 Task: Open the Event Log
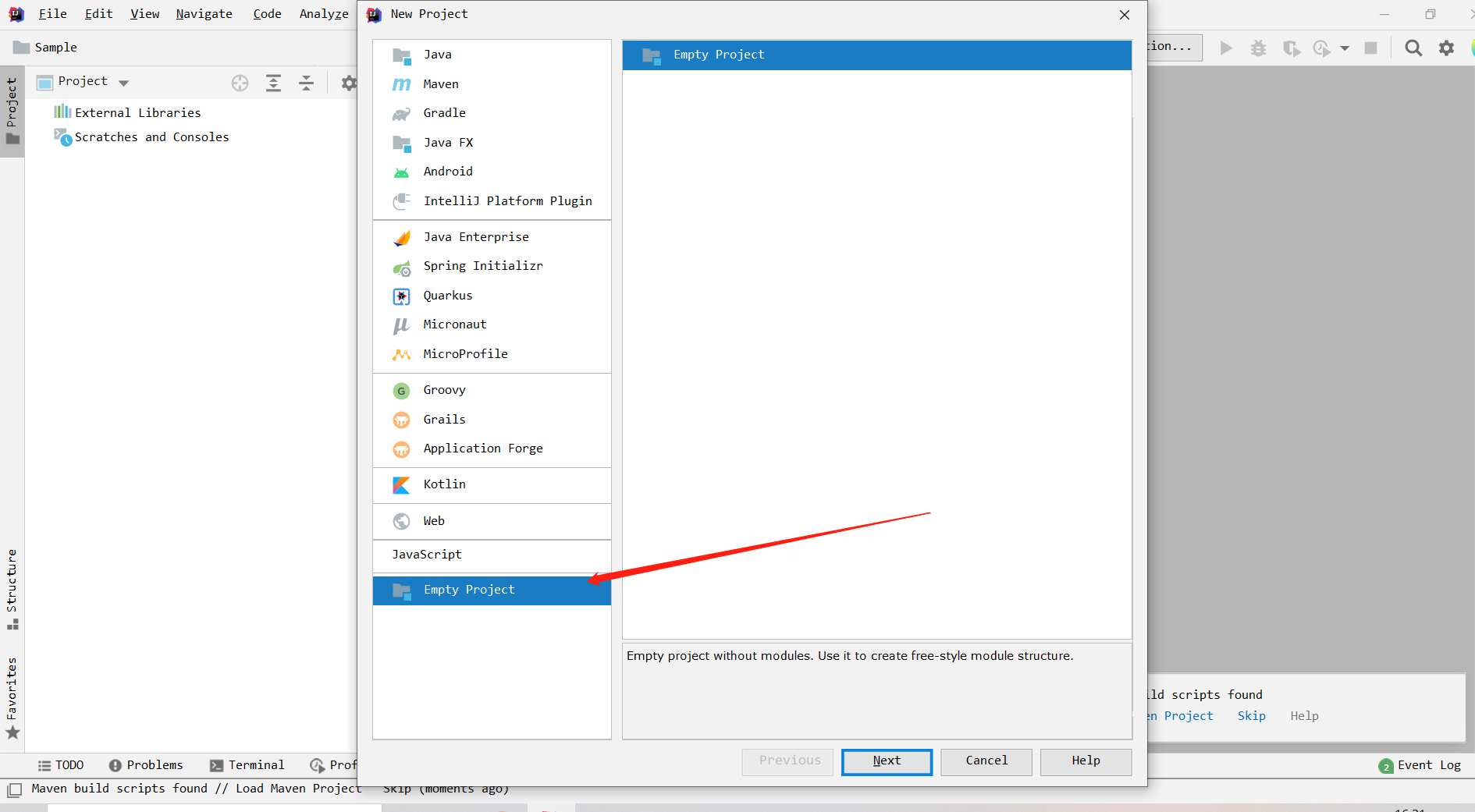[x=1420, y=766]
